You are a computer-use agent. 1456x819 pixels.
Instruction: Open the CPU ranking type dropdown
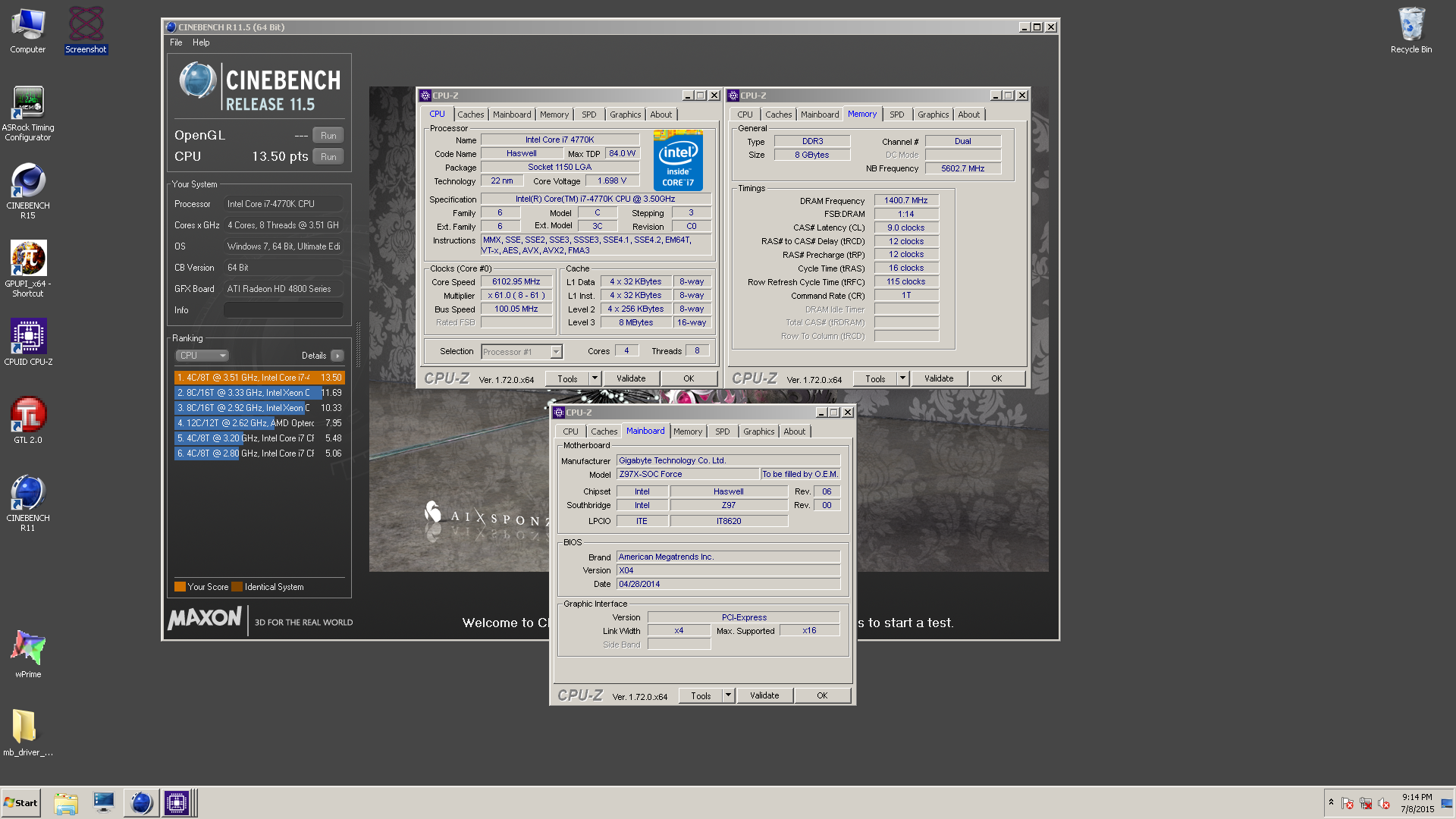(x=202, y=356)
